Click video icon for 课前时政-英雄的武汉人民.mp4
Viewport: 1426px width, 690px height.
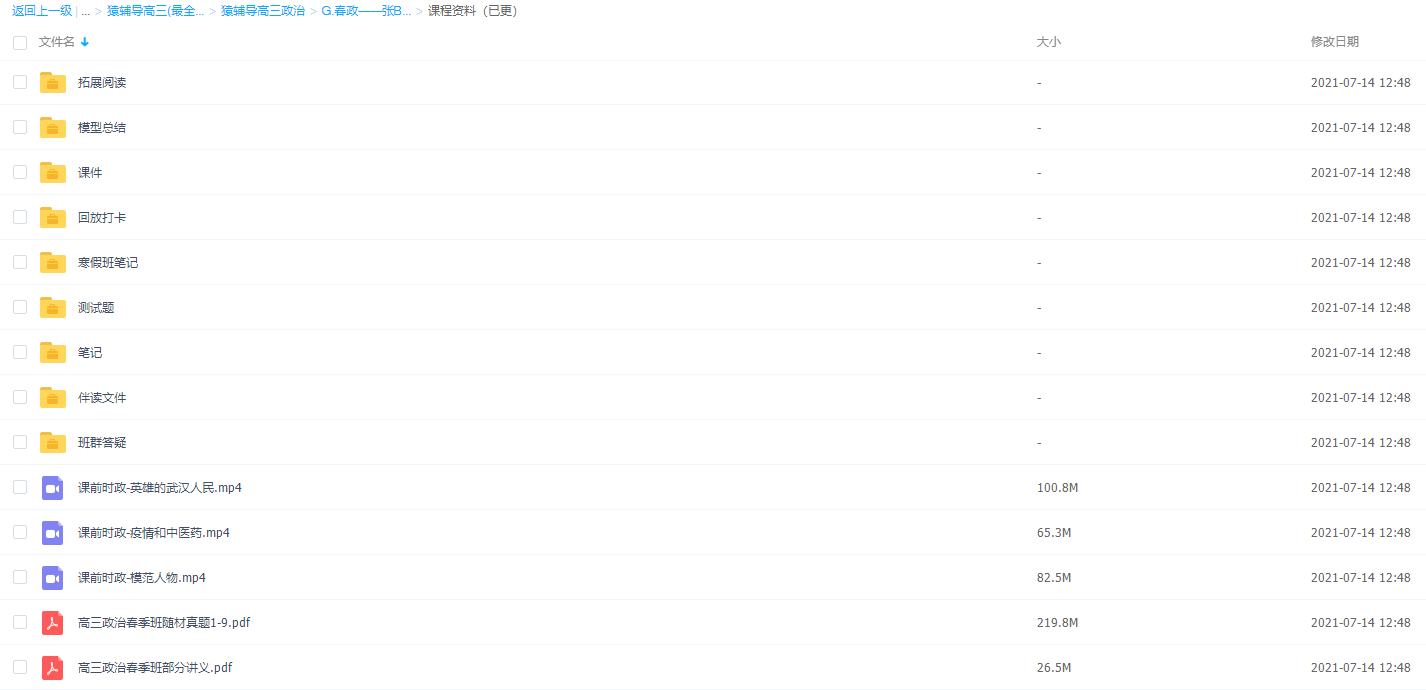click(53, 488)
